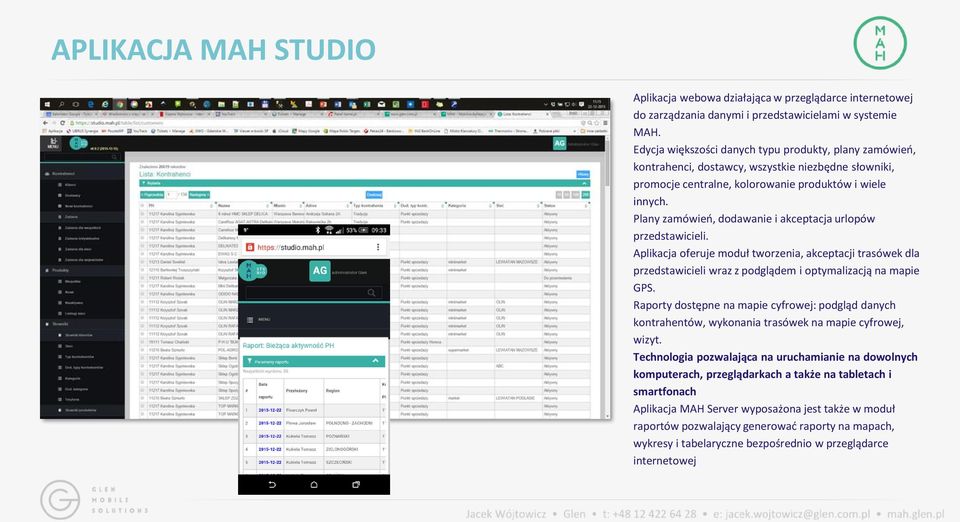Click the phone search input field
This screenshot has height=522, width=960.
tap(313, 293)
